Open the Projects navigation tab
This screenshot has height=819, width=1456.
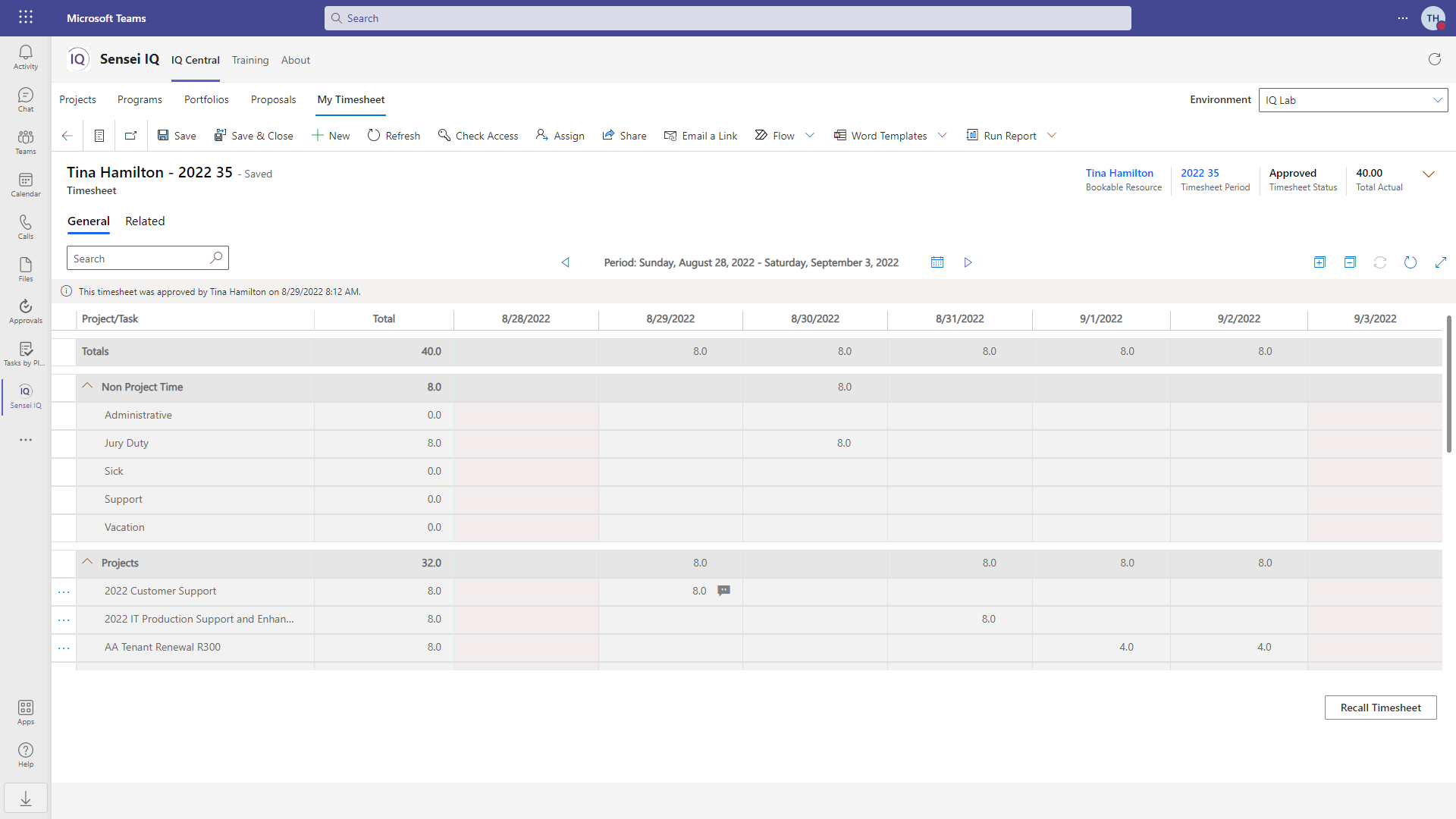point(77,99)
